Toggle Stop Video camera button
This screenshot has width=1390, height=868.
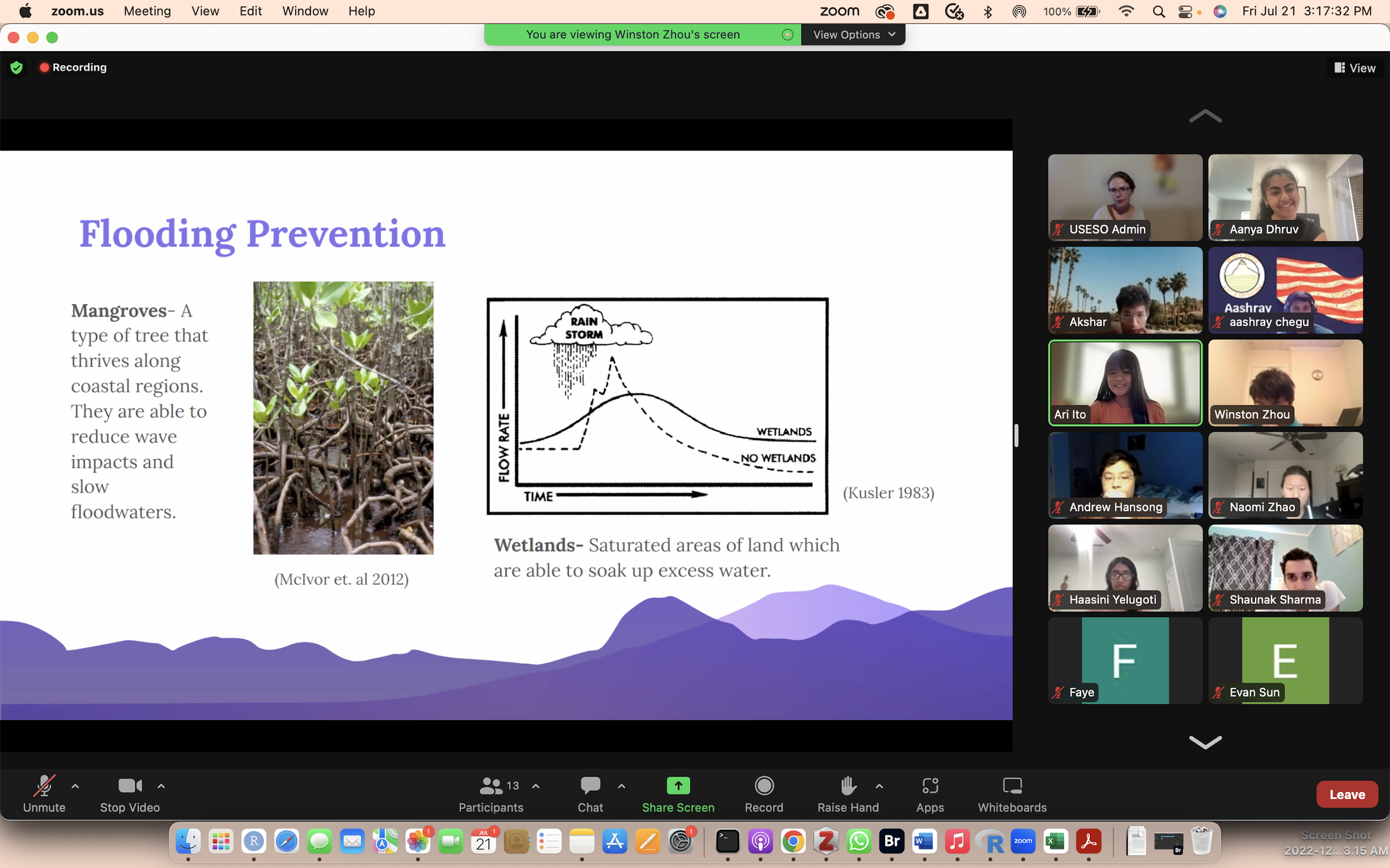coord(130,786)
